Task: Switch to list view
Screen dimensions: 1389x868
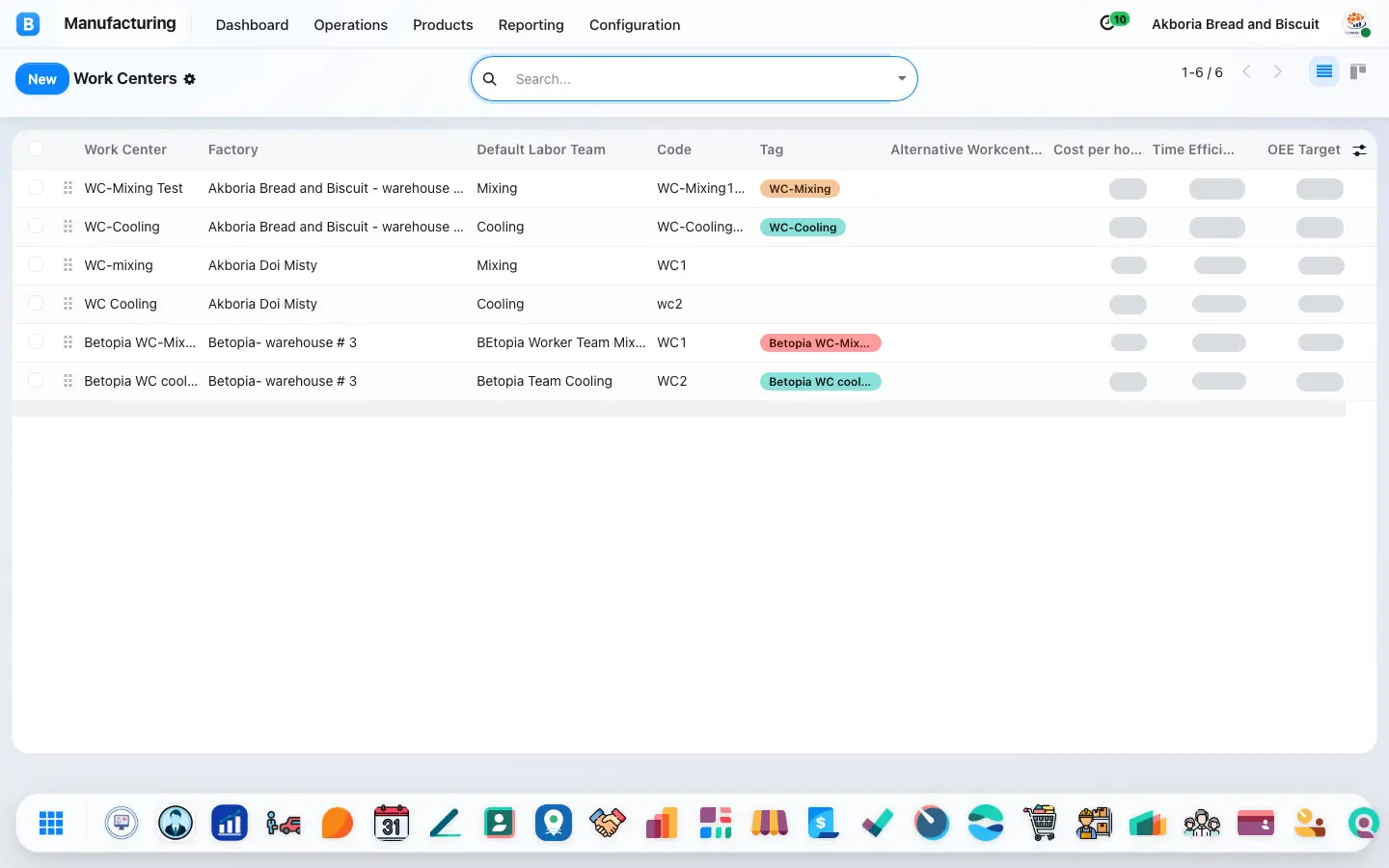Action: pos(1324,71)
